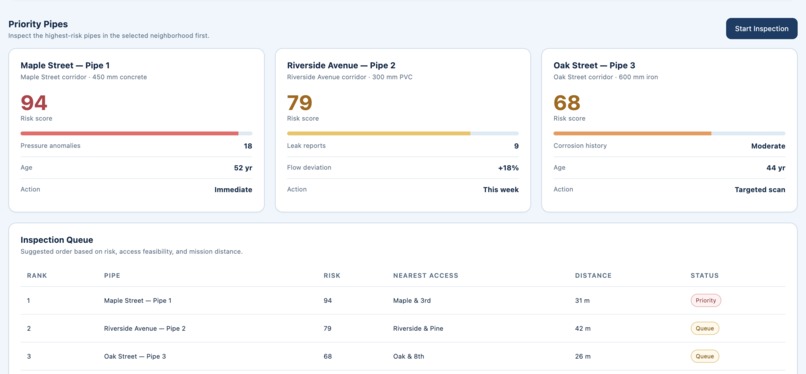Click the Immediate action value
806x374 pixels.
(x=233, y=190)
